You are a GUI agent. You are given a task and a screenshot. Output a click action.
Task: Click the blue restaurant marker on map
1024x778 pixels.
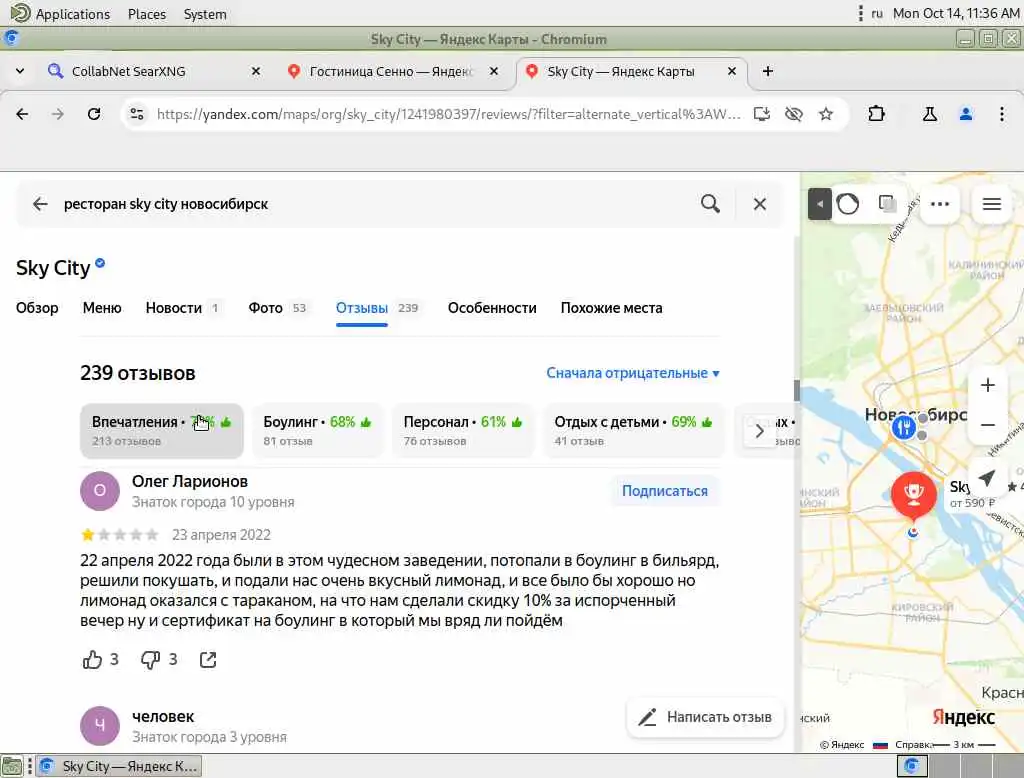click(904, 428)
